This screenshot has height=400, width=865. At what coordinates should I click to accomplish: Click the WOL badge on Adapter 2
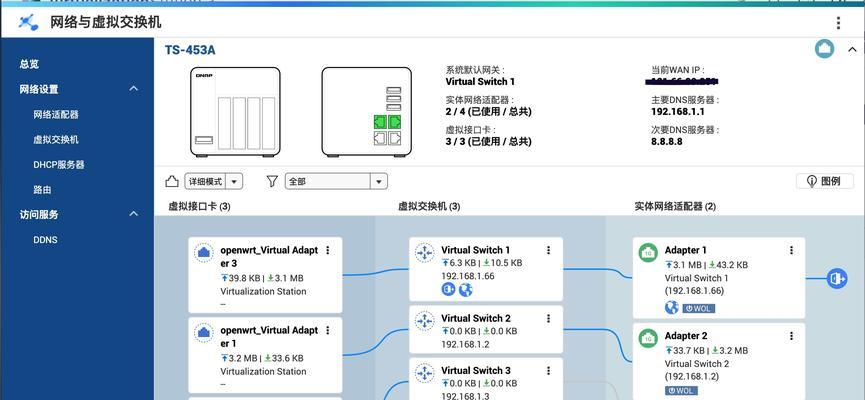681,391
